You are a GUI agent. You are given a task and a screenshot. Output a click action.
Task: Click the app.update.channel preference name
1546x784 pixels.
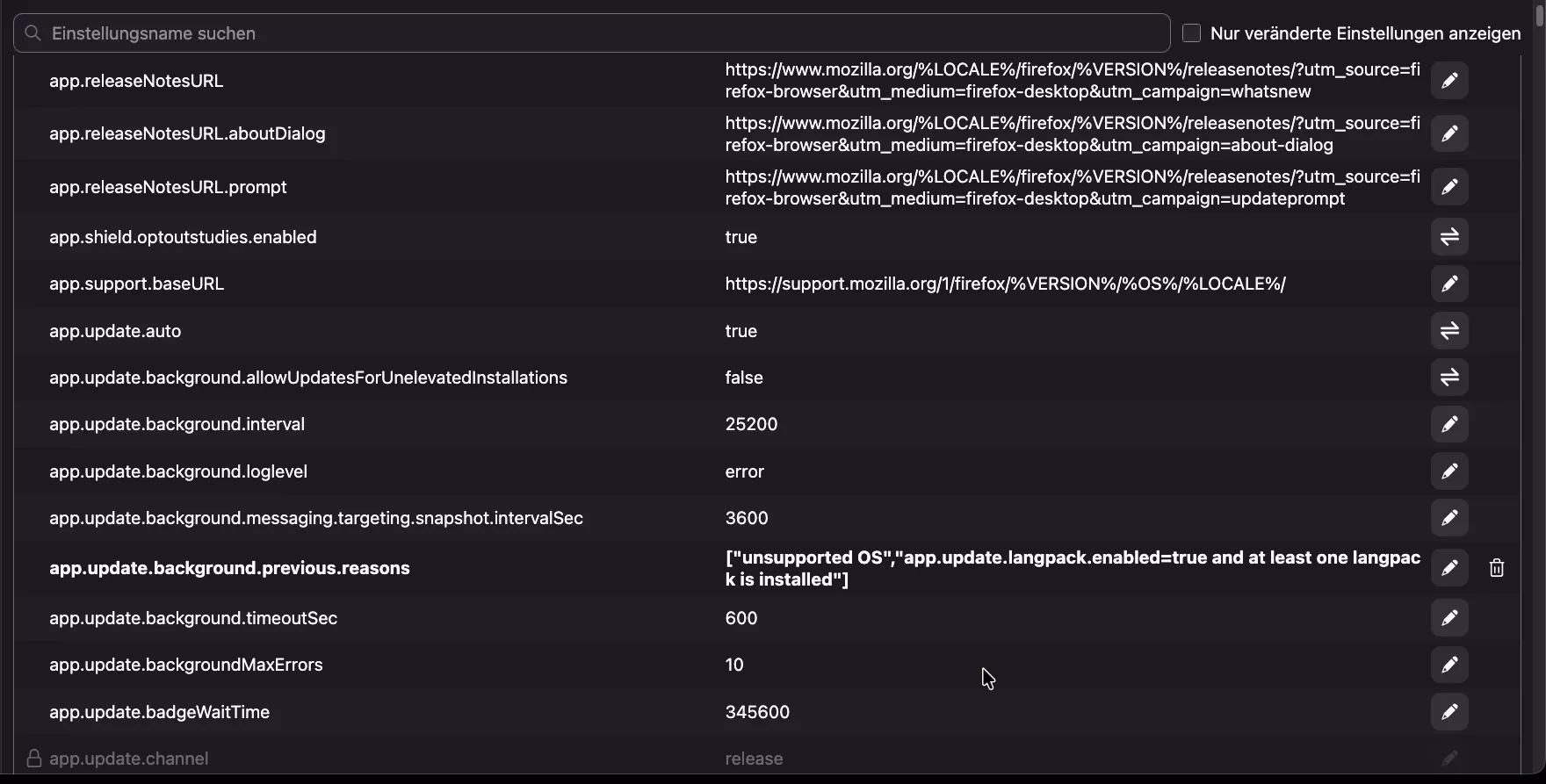tap(129, 759)
